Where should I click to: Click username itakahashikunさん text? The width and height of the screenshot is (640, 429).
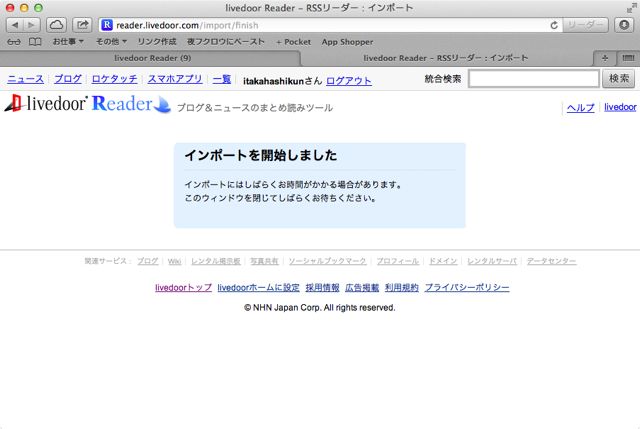click(282, 81)
